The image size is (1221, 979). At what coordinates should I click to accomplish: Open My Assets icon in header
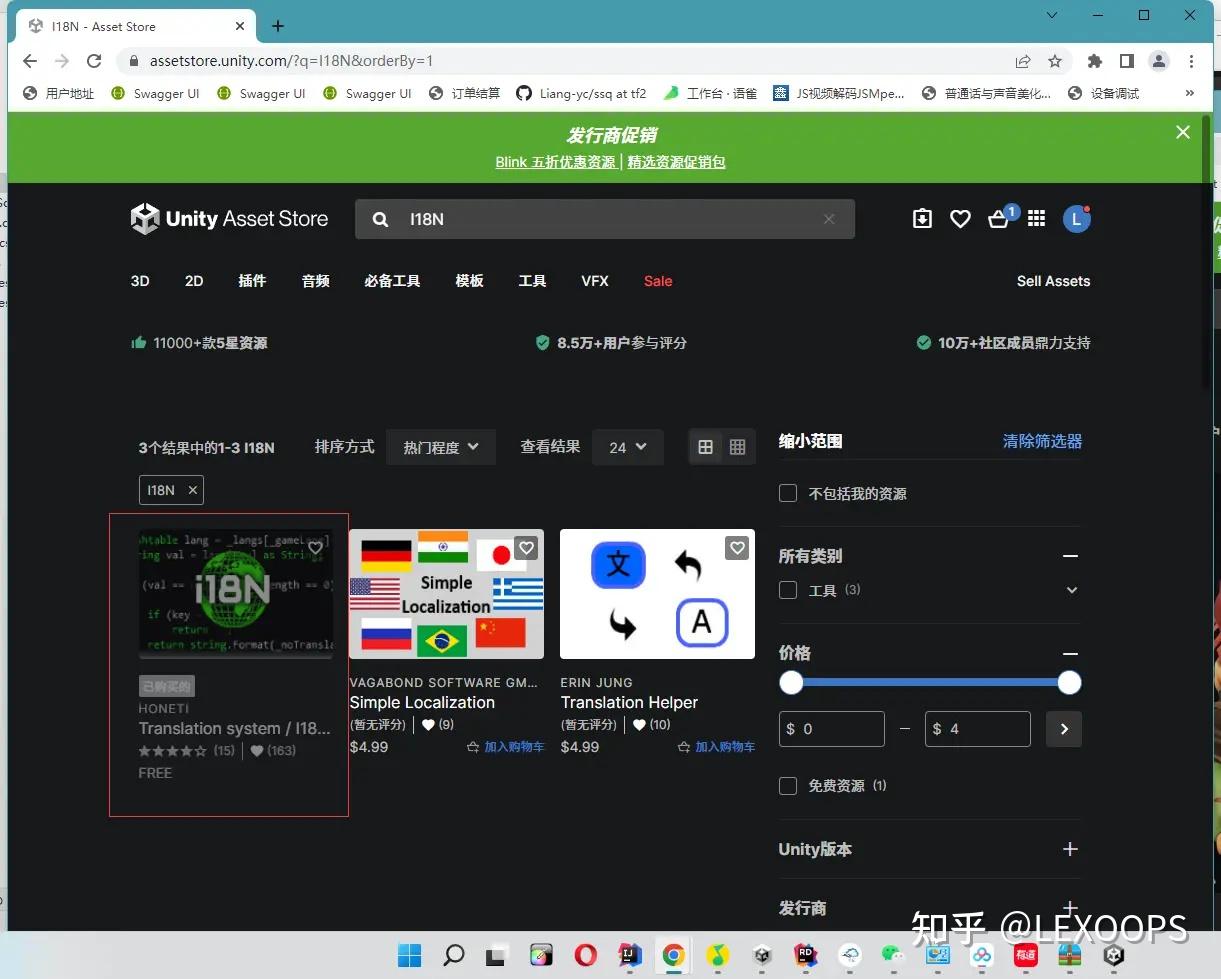tap(922, 218)
